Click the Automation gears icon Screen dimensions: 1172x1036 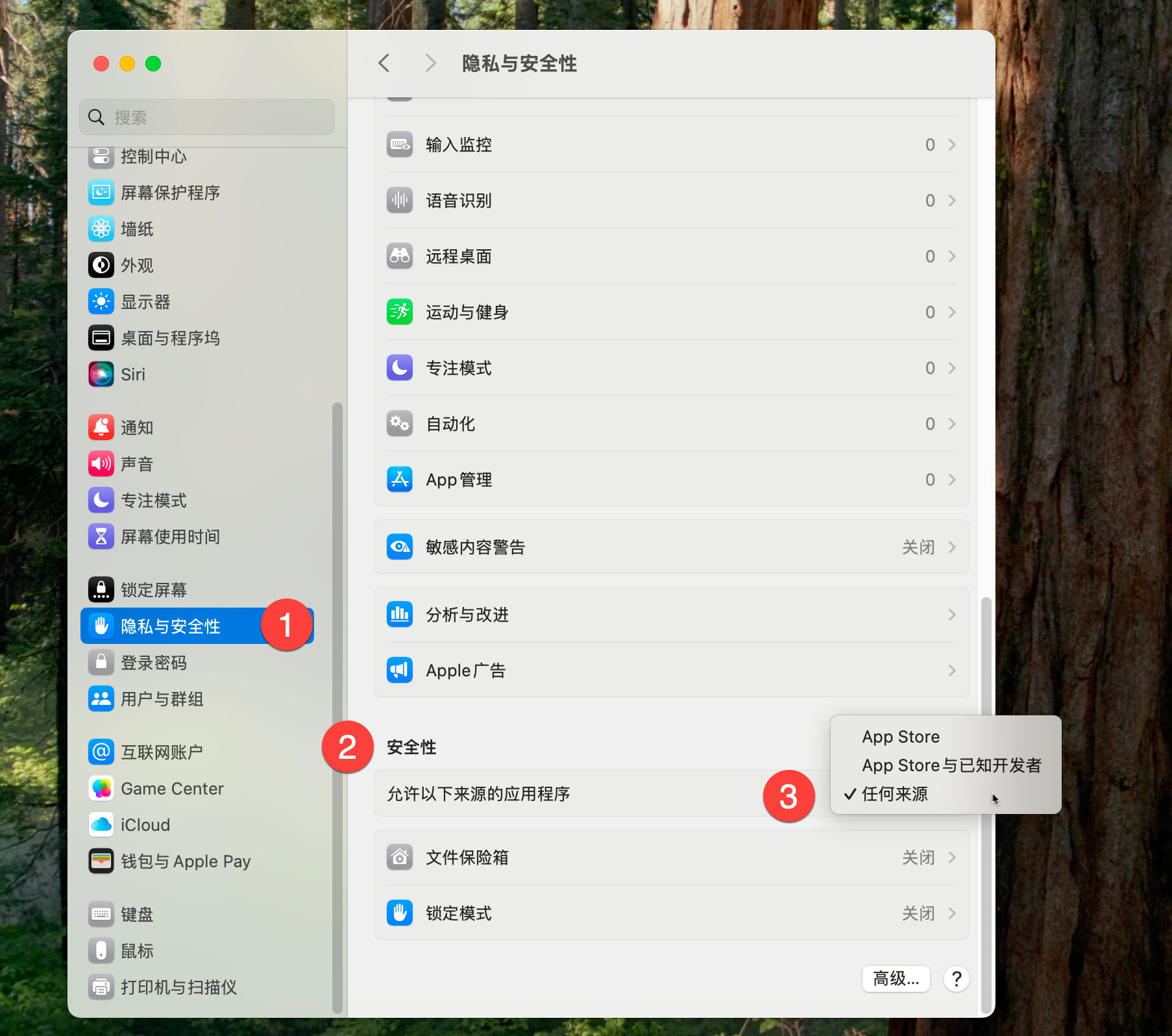(400, 424)
